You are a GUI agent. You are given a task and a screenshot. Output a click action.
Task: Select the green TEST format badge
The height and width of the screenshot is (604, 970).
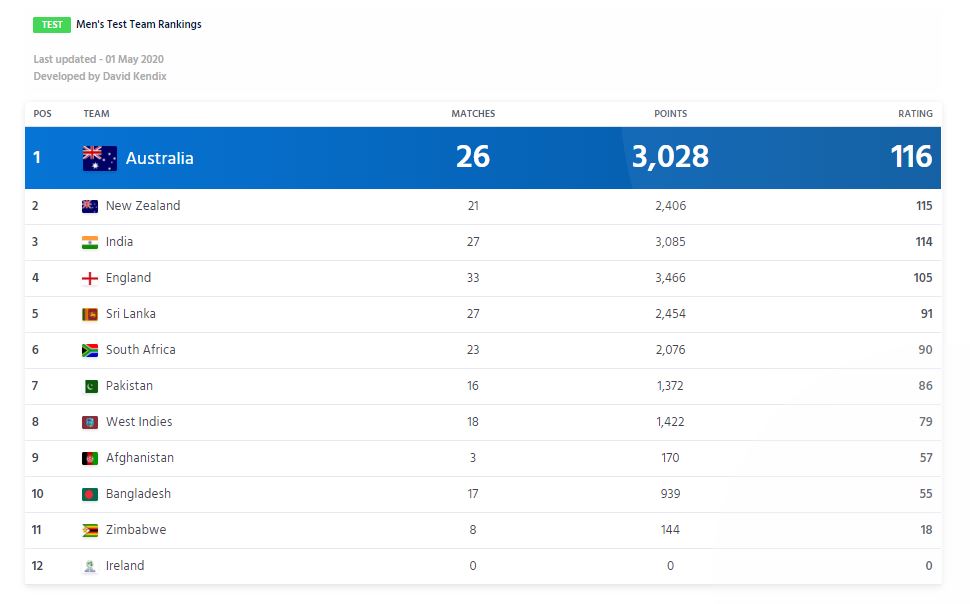[x=52, y=25]
